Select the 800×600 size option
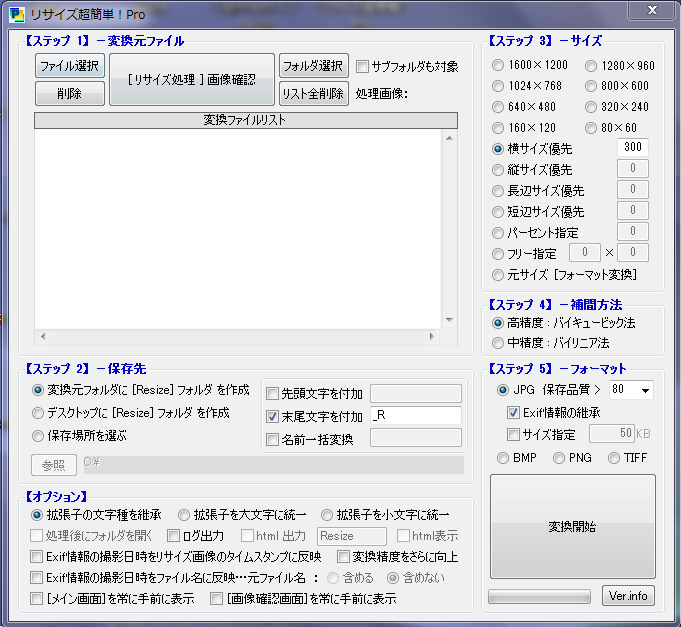The width and height of the screenshot is (681, 627). [591, 86]
